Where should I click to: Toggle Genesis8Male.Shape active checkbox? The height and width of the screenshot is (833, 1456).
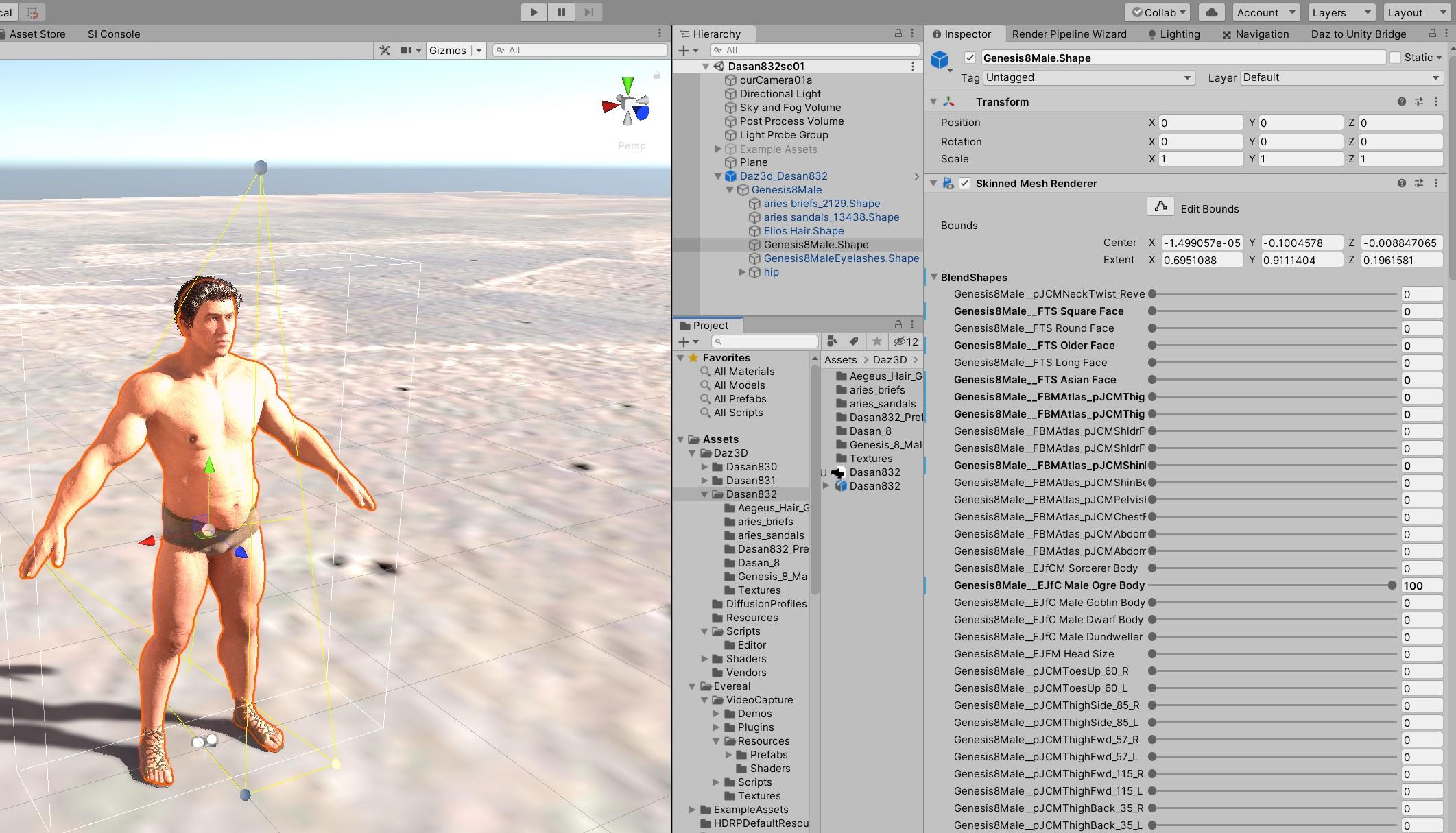(x=970, y=58)
